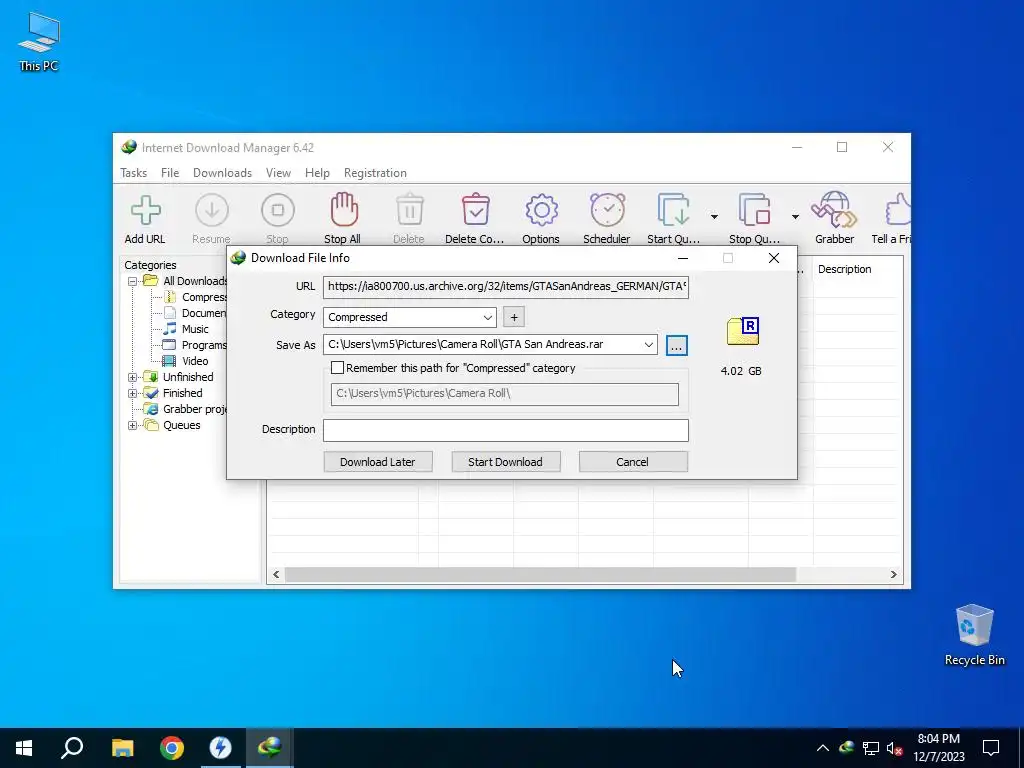1024x768 pixels.
Task: Show hidden tray icons chevron
Action: tap(823, 748)
